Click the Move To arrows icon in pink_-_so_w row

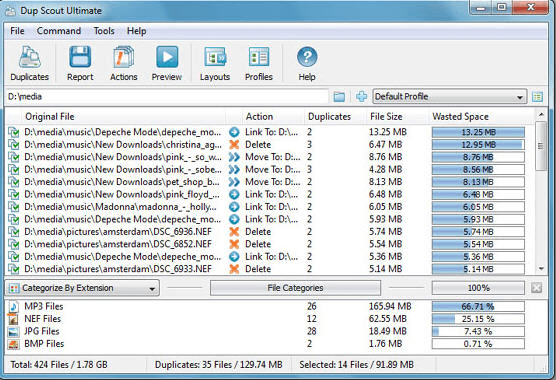pyautogui.click(x=234, y=157)
